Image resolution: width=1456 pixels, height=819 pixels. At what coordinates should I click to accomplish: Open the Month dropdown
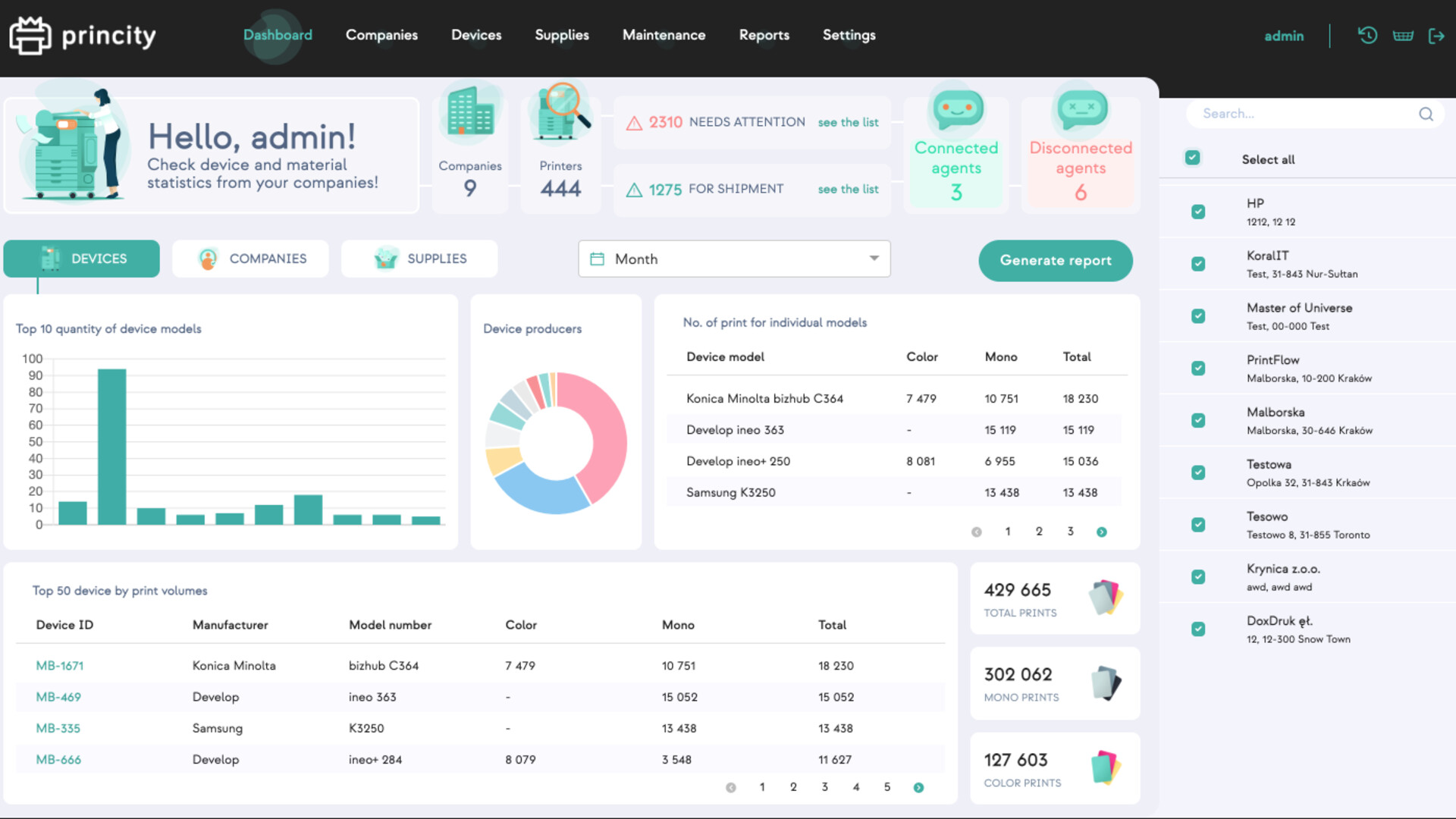pos(733,259)
